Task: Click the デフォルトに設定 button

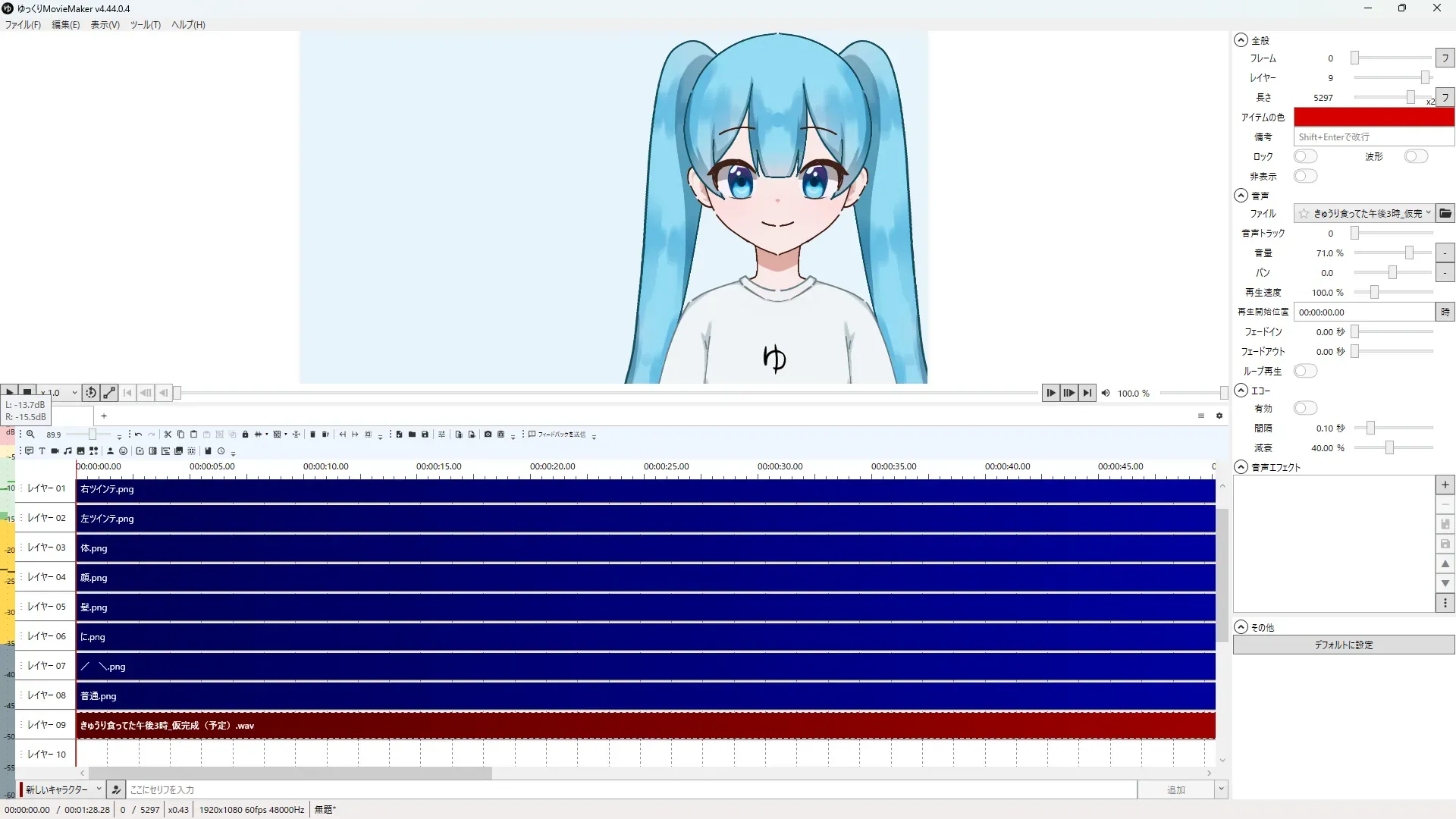Action: point(1343,645)
